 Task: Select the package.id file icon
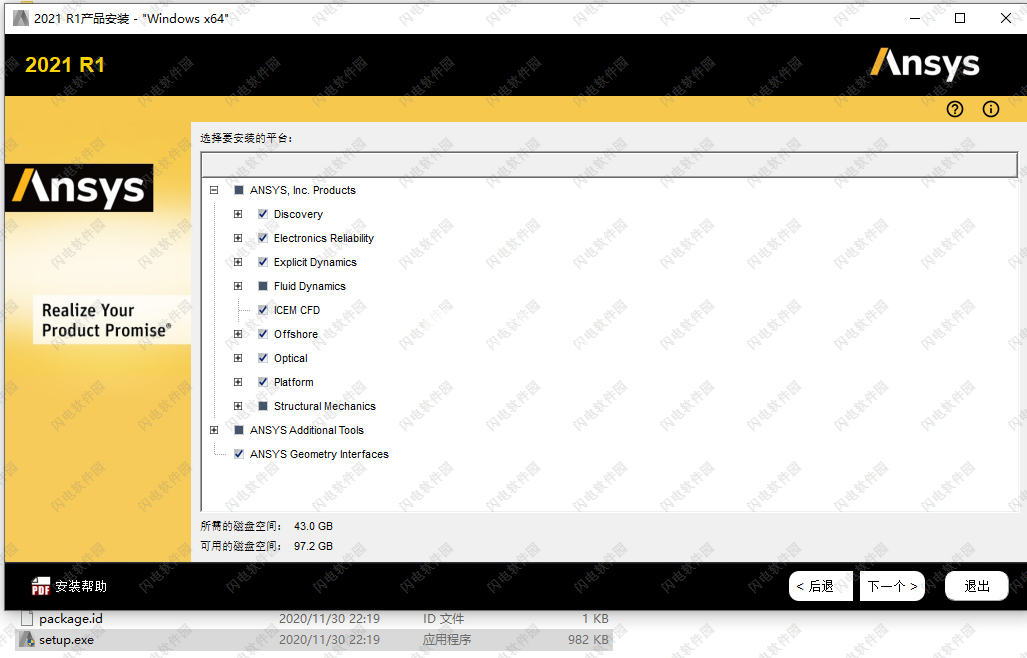(x=27, y=619)
